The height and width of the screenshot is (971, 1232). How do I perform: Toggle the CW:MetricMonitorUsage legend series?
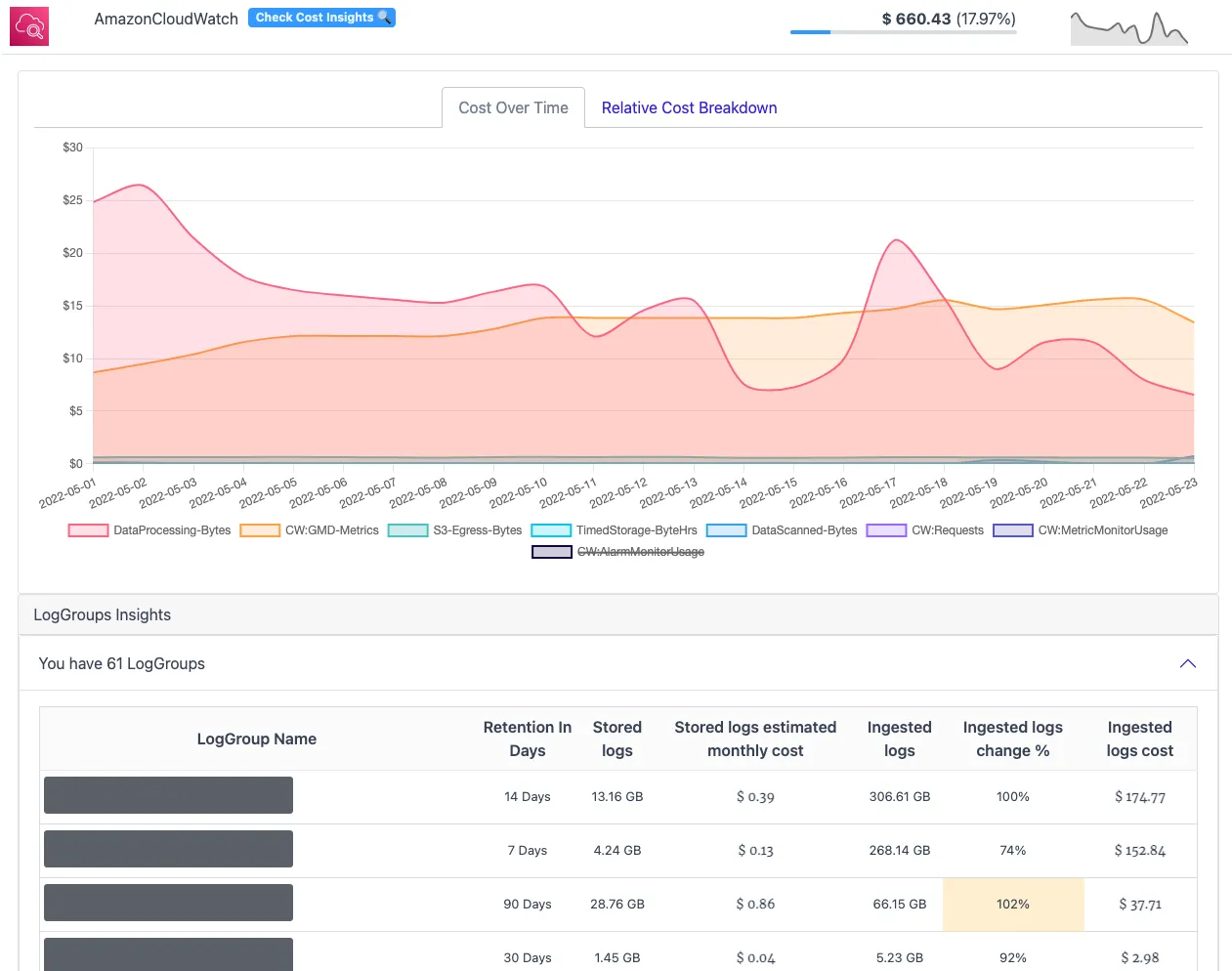pos(1081,530)
